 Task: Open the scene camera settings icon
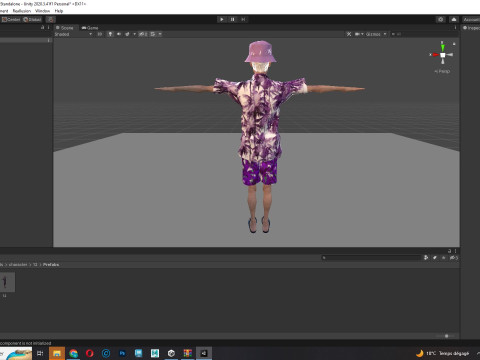click(x=357, y=34)
